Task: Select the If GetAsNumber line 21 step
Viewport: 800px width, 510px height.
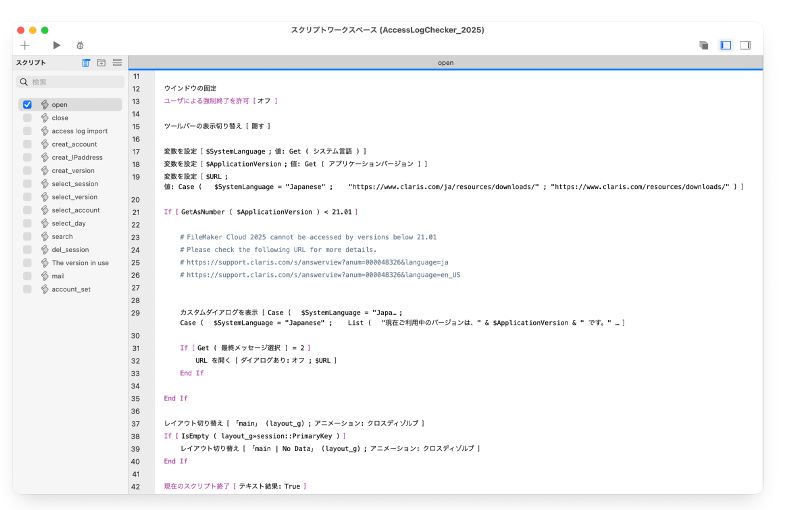Action: click(260, 212)
